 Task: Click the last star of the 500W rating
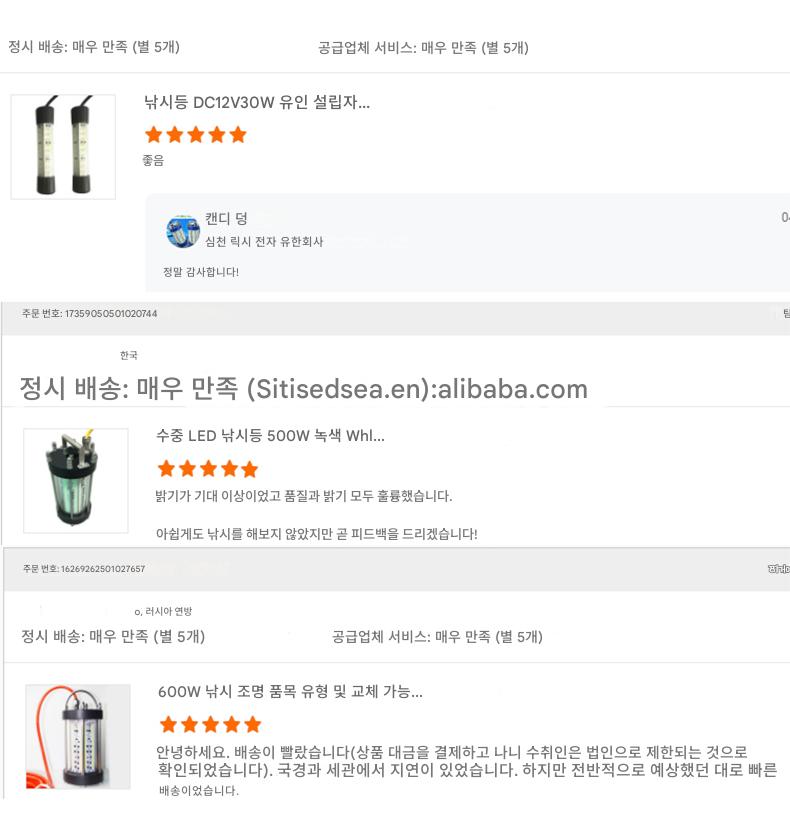(249, 469)
